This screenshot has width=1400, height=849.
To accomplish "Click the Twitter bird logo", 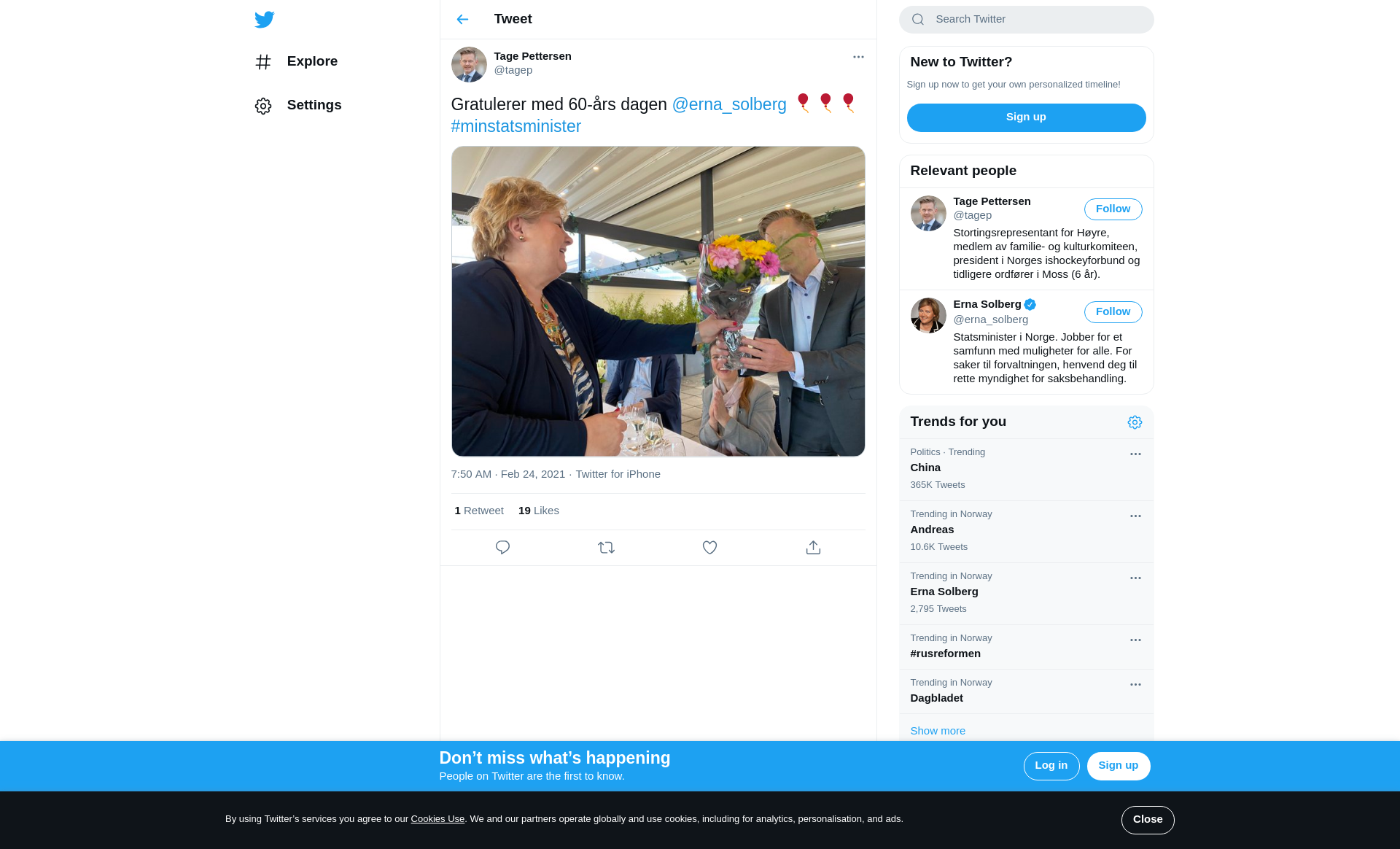I will point(264,20).
